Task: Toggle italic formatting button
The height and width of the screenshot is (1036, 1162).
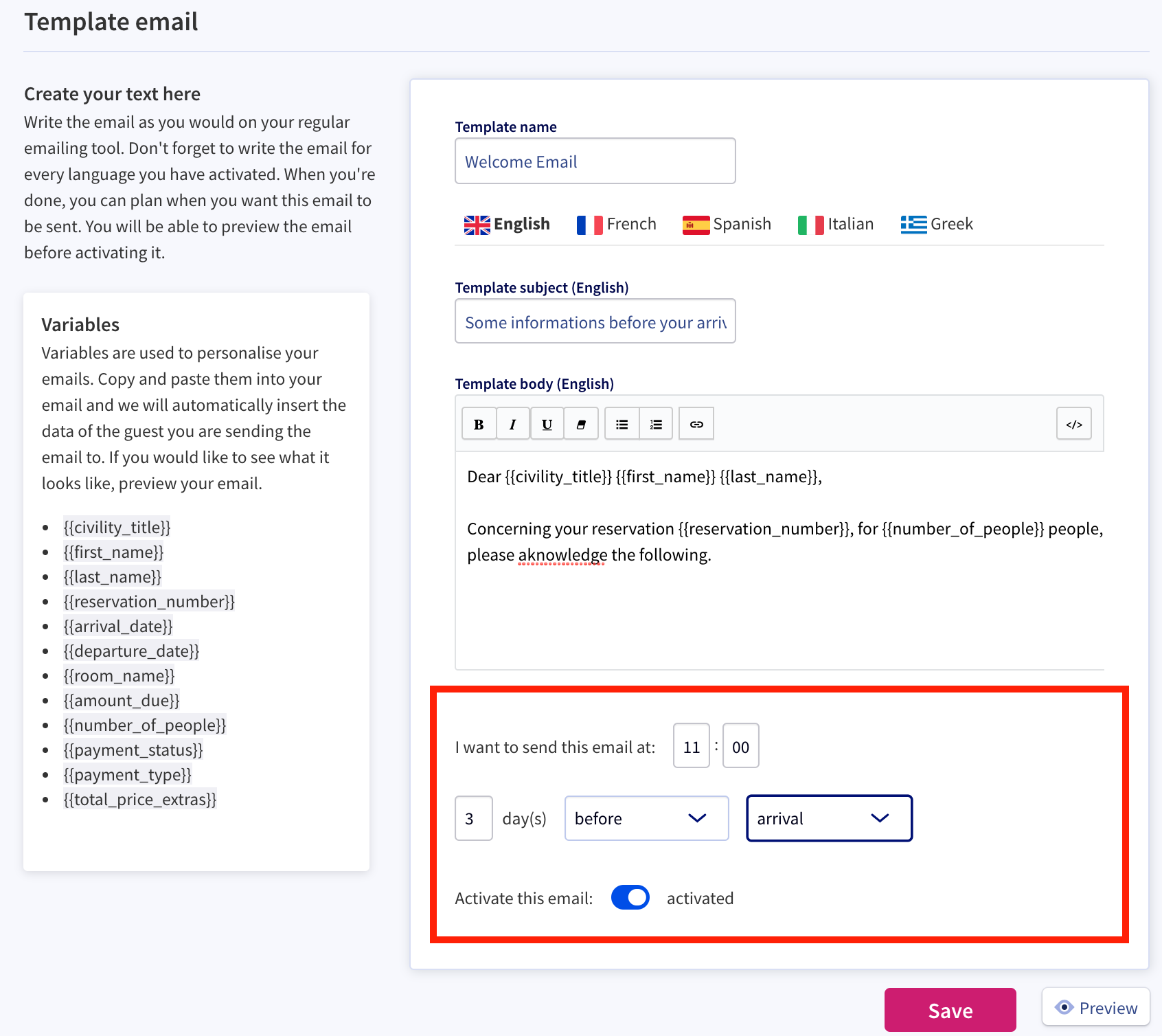Action: coord(513,424)
